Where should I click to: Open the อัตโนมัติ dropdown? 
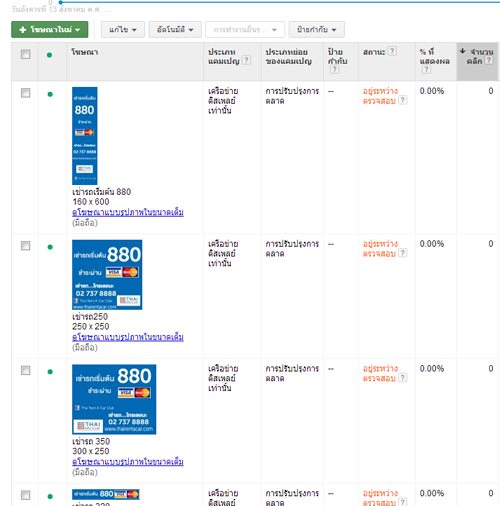click(x=175, y=30)
